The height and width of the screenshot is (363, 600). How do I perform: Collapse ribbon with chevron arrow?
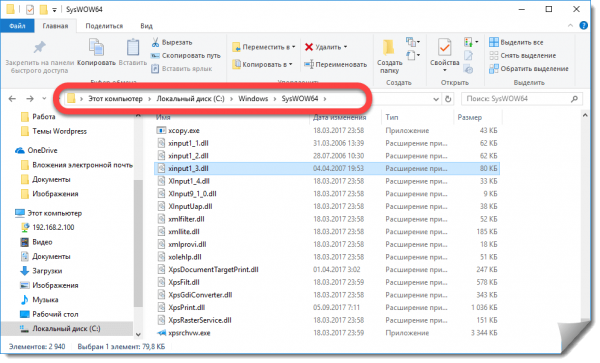pyautogui.click(x=570, y=26)
